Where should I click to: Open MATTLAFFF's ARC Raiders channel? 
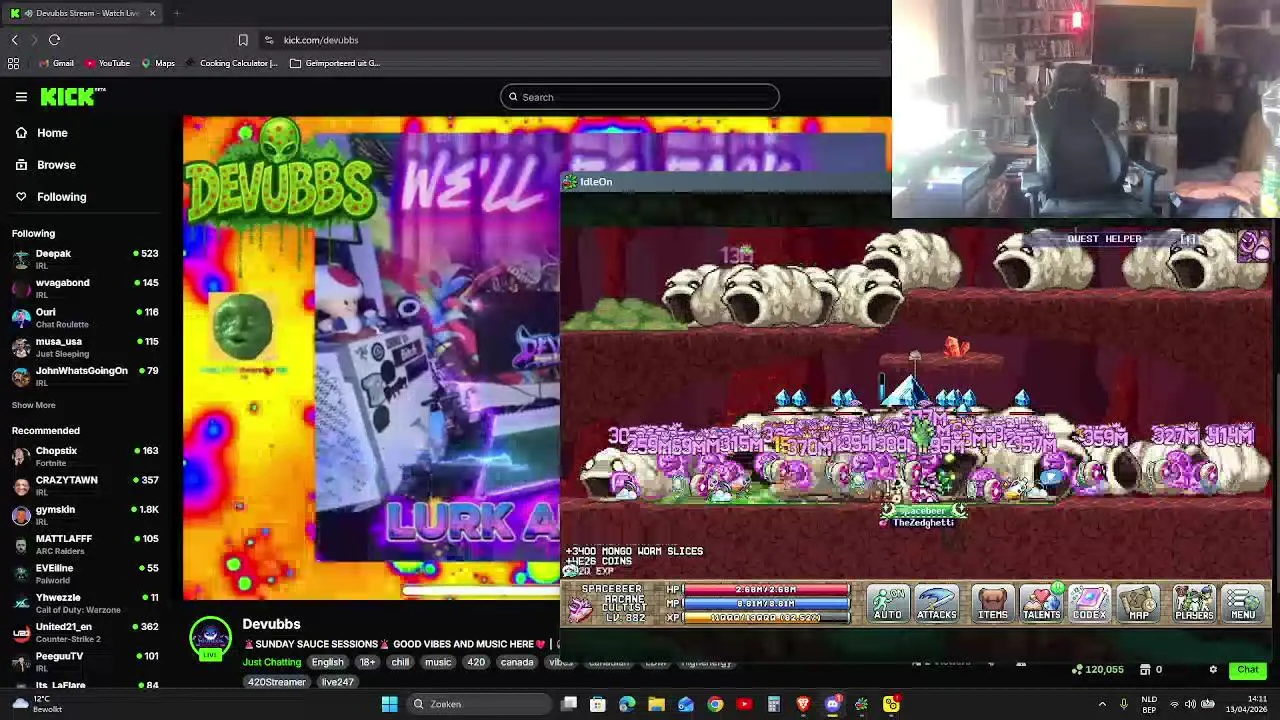(x=85, y=544)
